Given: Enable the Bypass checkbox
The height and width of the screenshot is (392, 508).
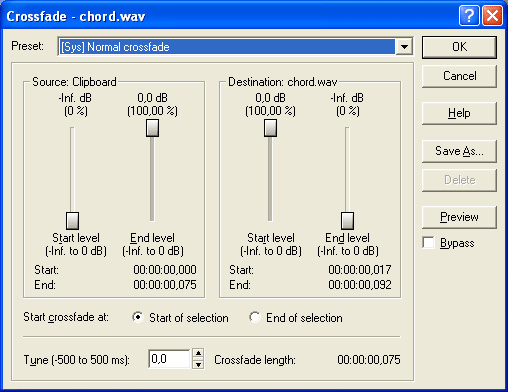Looking at the screenshot, I should 428,243.
